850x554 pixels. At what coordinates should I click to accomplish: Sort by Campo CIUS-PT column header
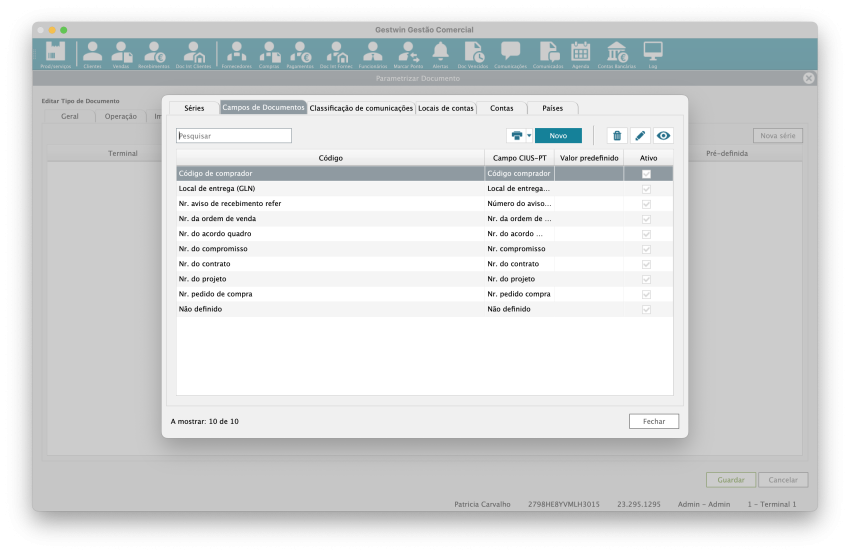coord(519,158)
